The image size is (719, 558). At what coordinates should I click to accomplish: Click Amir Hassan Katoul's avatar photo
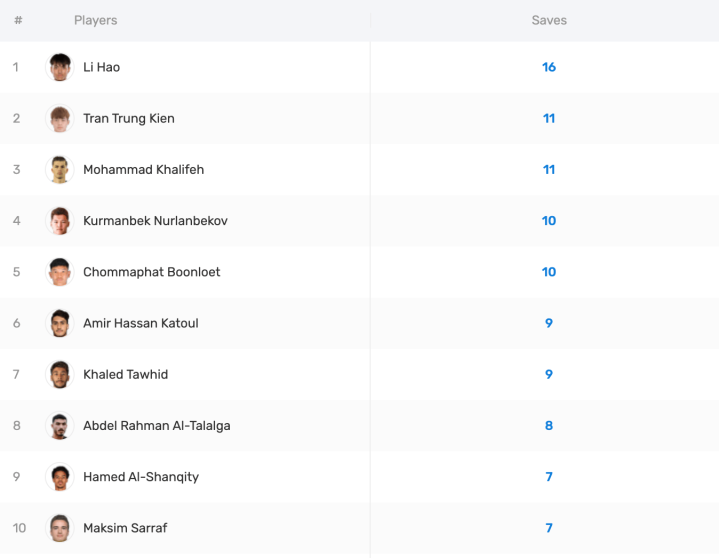coord(60,323)
